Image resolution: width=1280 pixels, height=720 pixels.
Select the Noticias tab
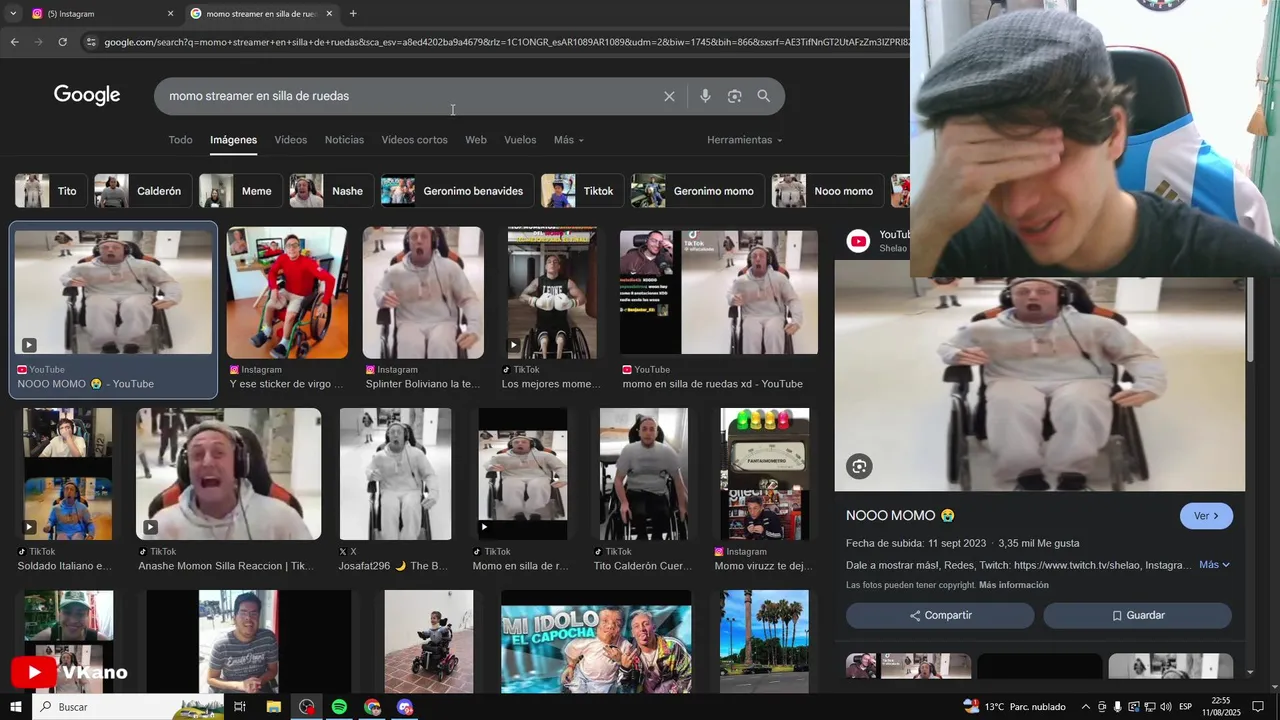click(344, 140)
